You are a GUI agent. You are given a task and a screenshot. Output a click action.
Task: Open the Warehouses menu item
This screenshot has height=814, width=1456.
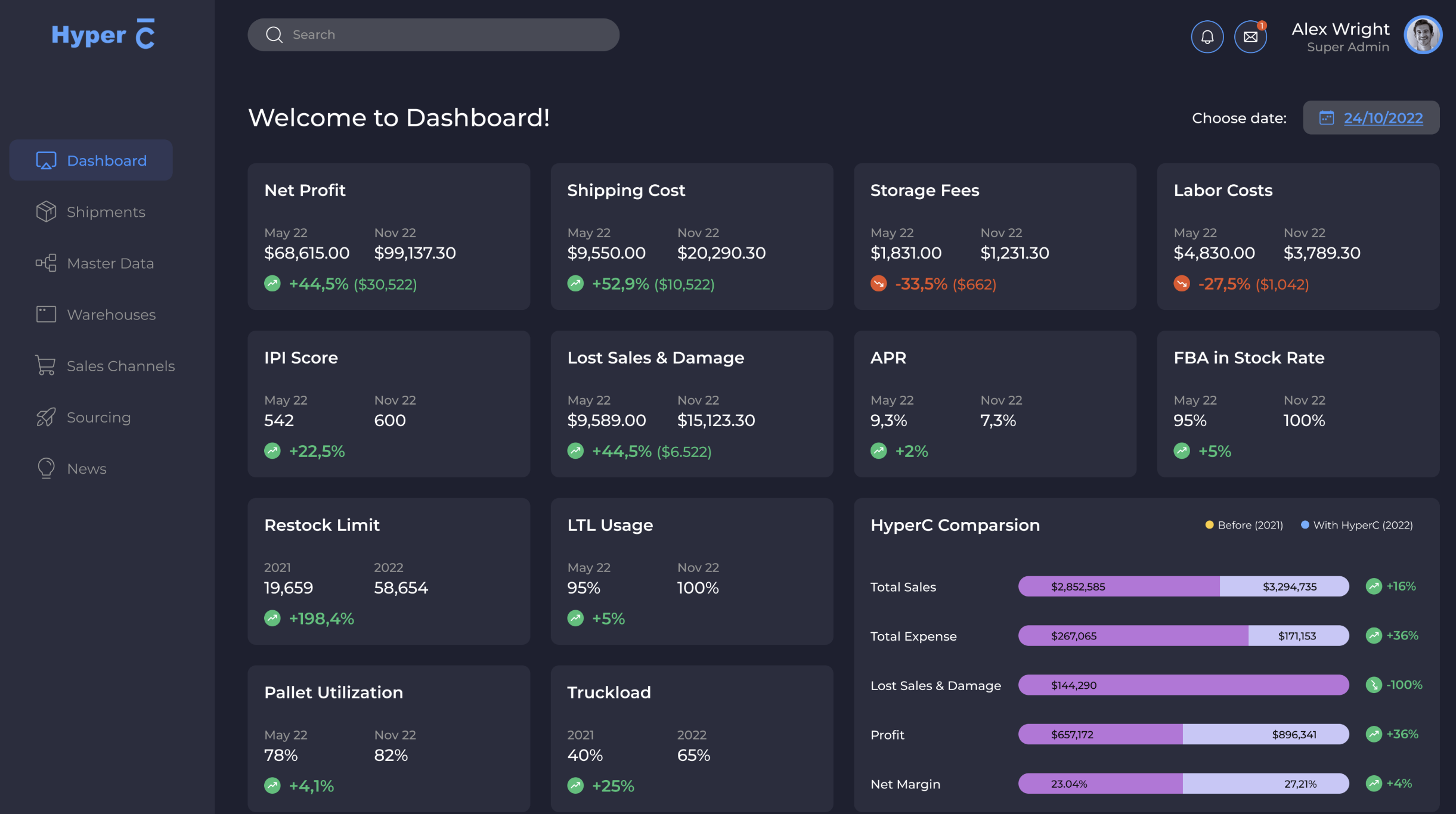(111, 314)
